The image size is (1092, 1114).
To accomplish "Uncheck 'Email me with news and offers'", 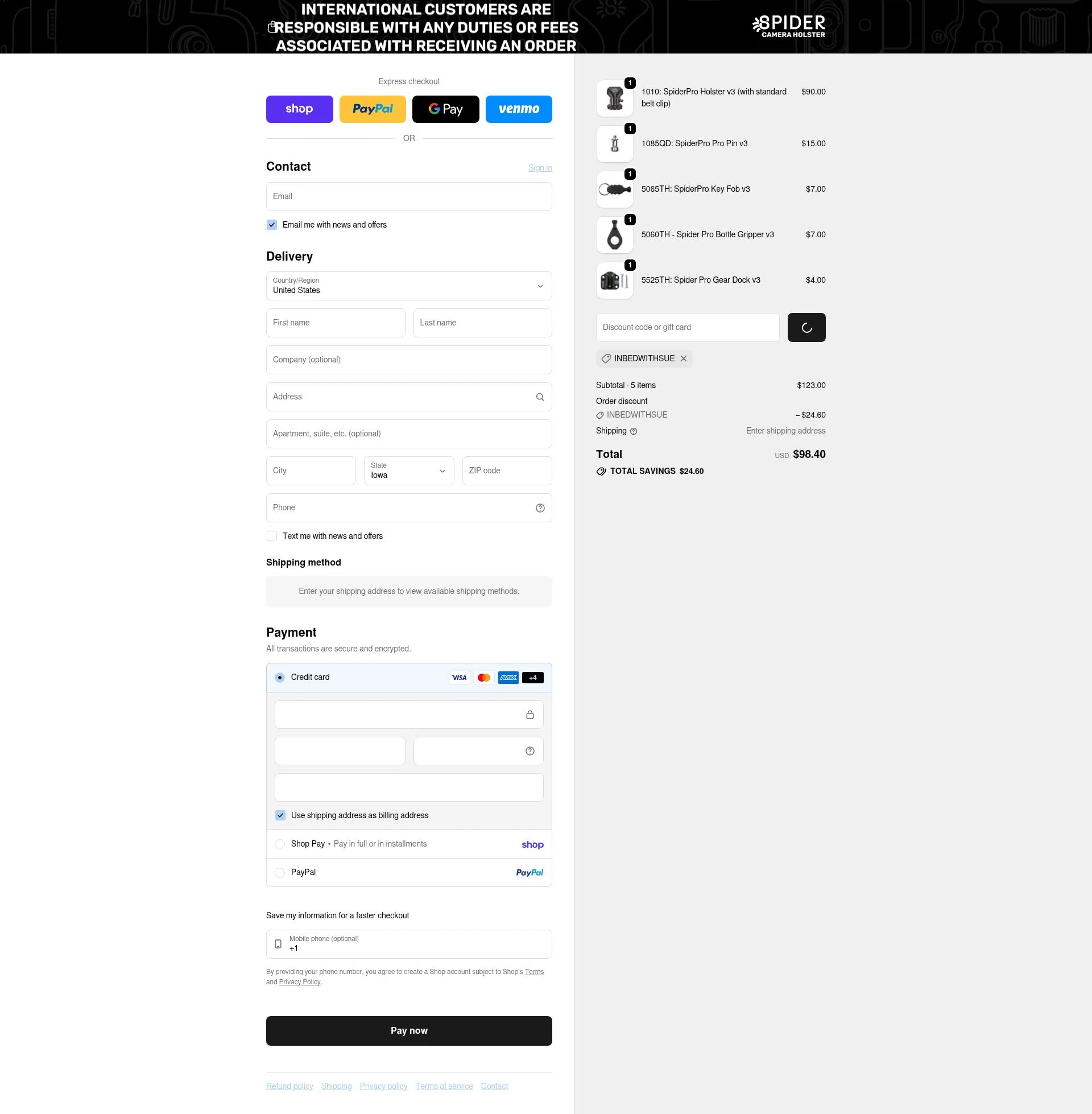I will point(271,225).
